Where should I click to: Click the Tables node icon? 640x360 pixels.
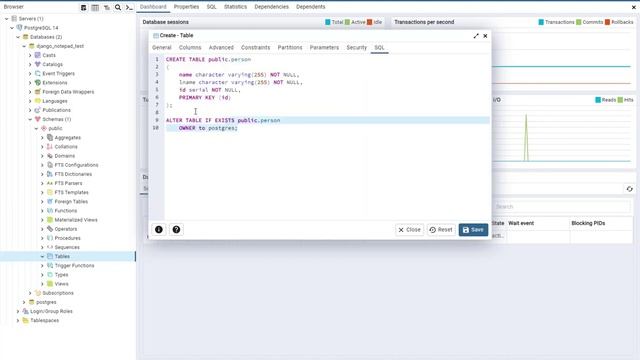click(x=50, y=256)
